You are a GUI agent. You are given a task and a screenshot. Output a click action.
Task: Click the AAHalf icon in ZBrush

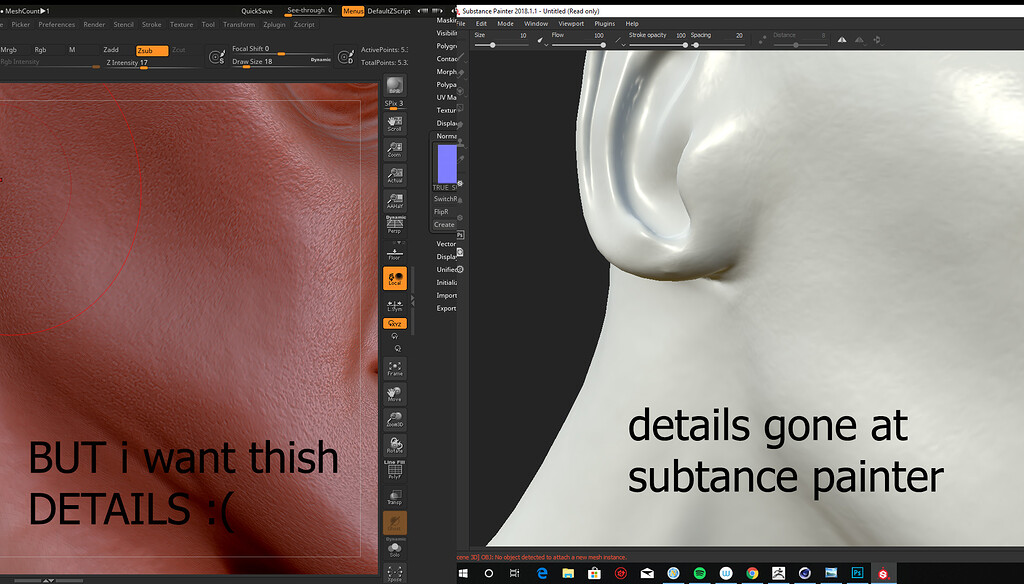click(394, 201)
